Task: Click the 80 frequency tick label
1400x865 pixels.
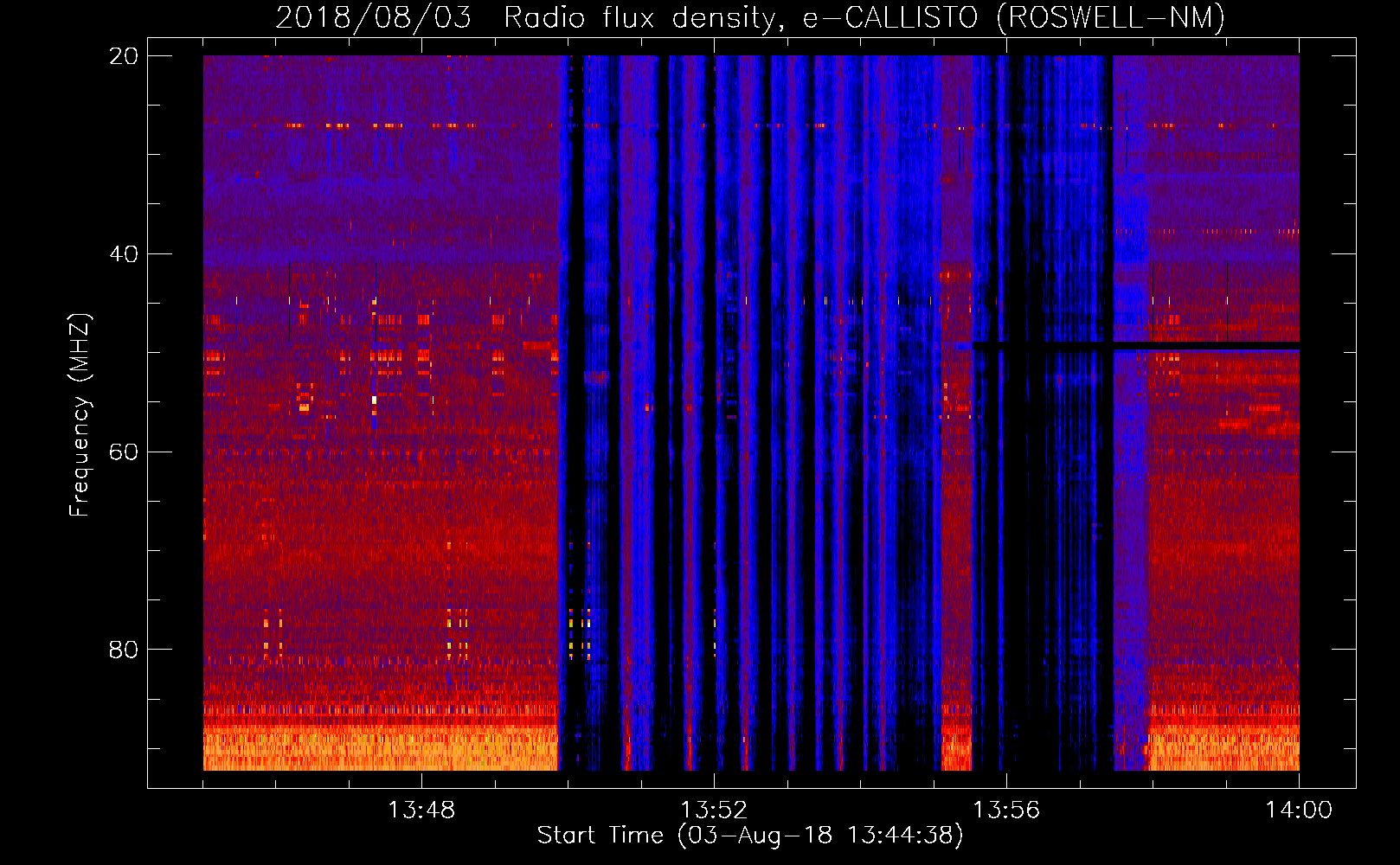Action: click(124, 650)
